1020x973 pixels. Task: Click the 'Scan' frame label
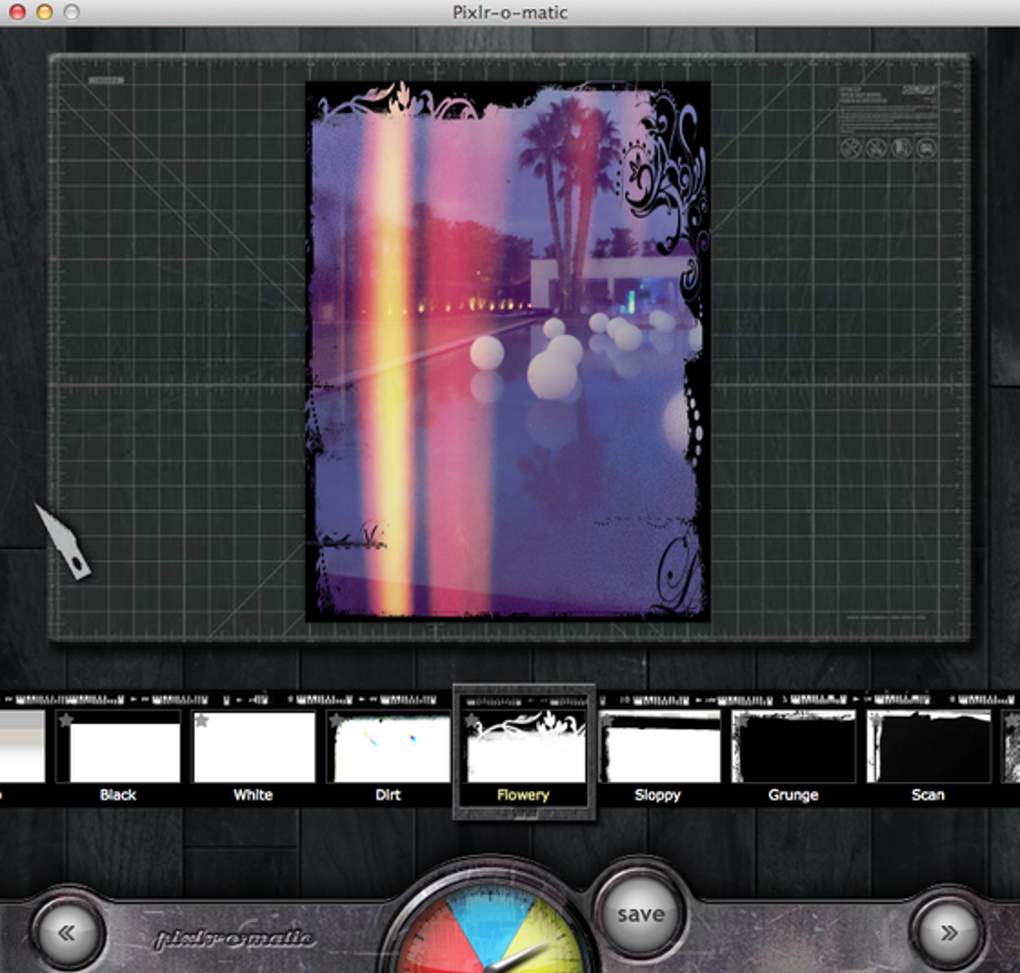coord(928,795)
